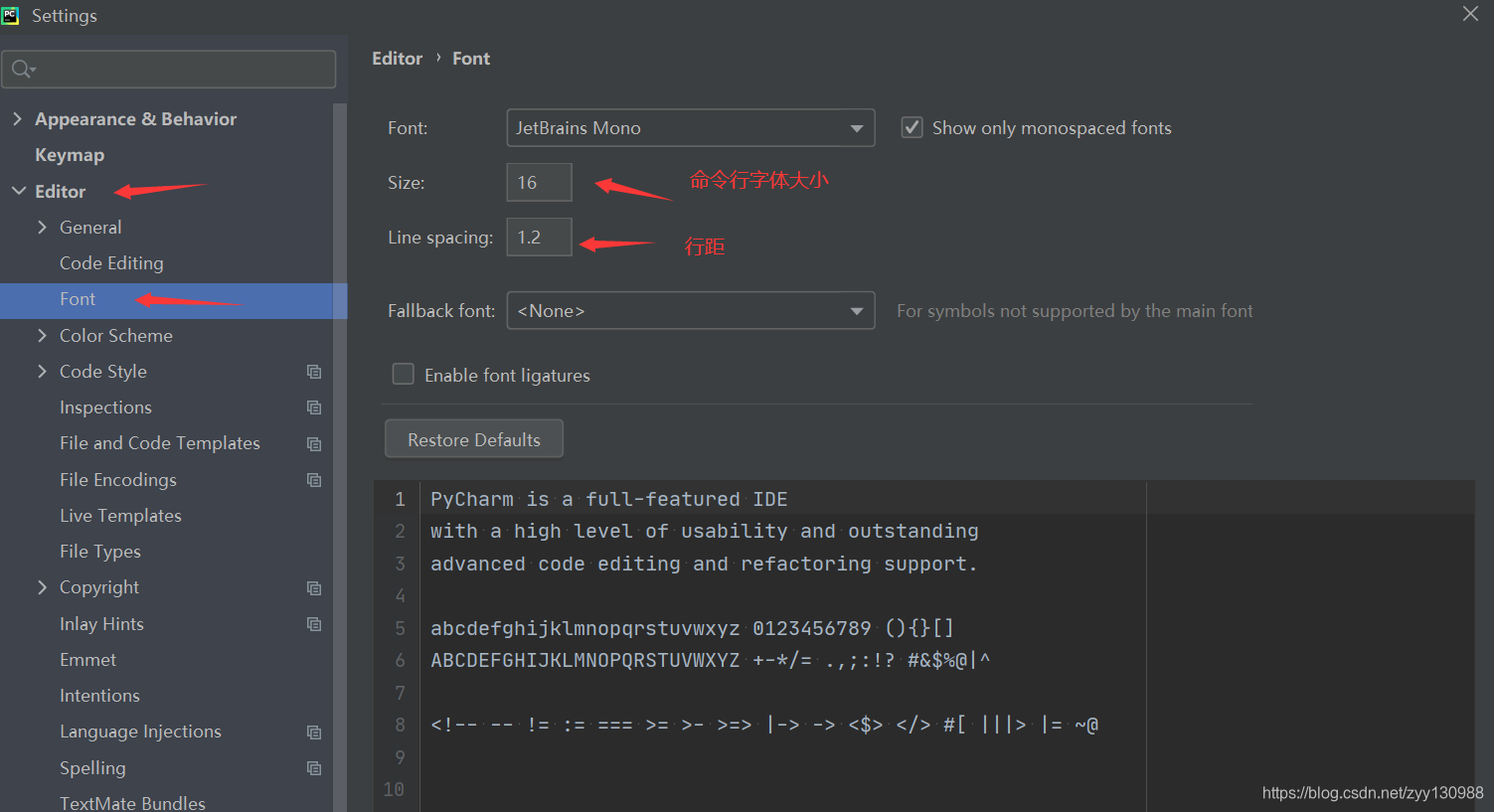Open File Encodings settings
Screen dimensions: 1494x812
click(x=118, y=480)
